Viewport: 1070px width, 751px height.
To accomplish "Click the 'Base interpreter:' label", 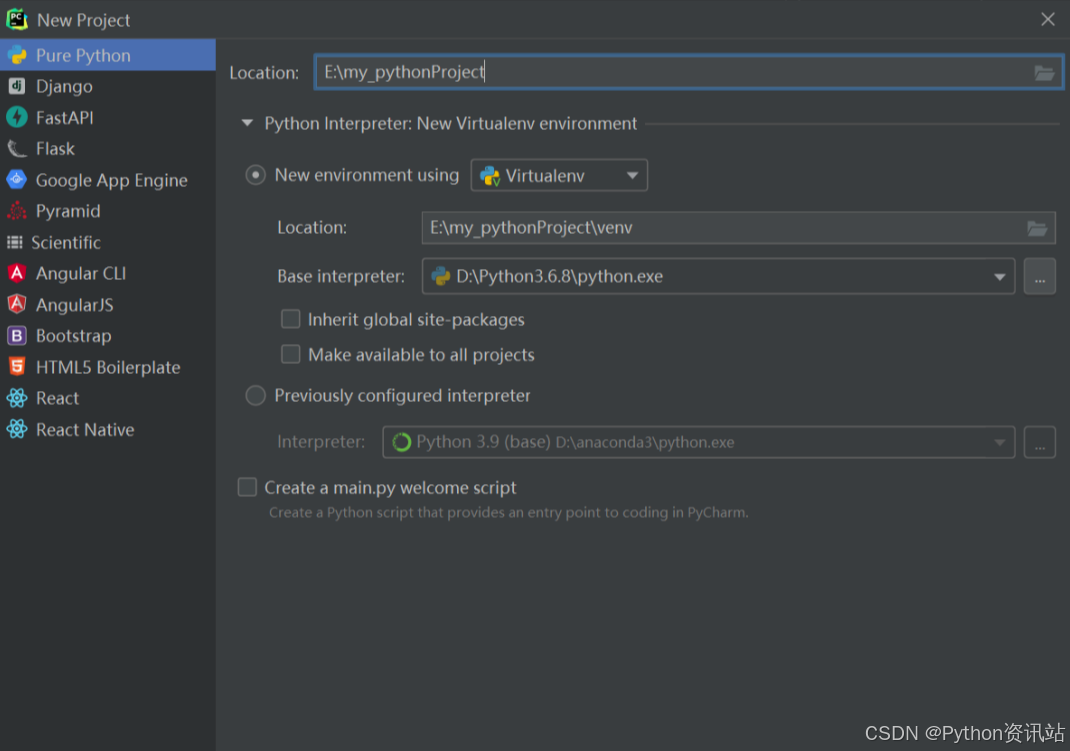I will (341, 276).
